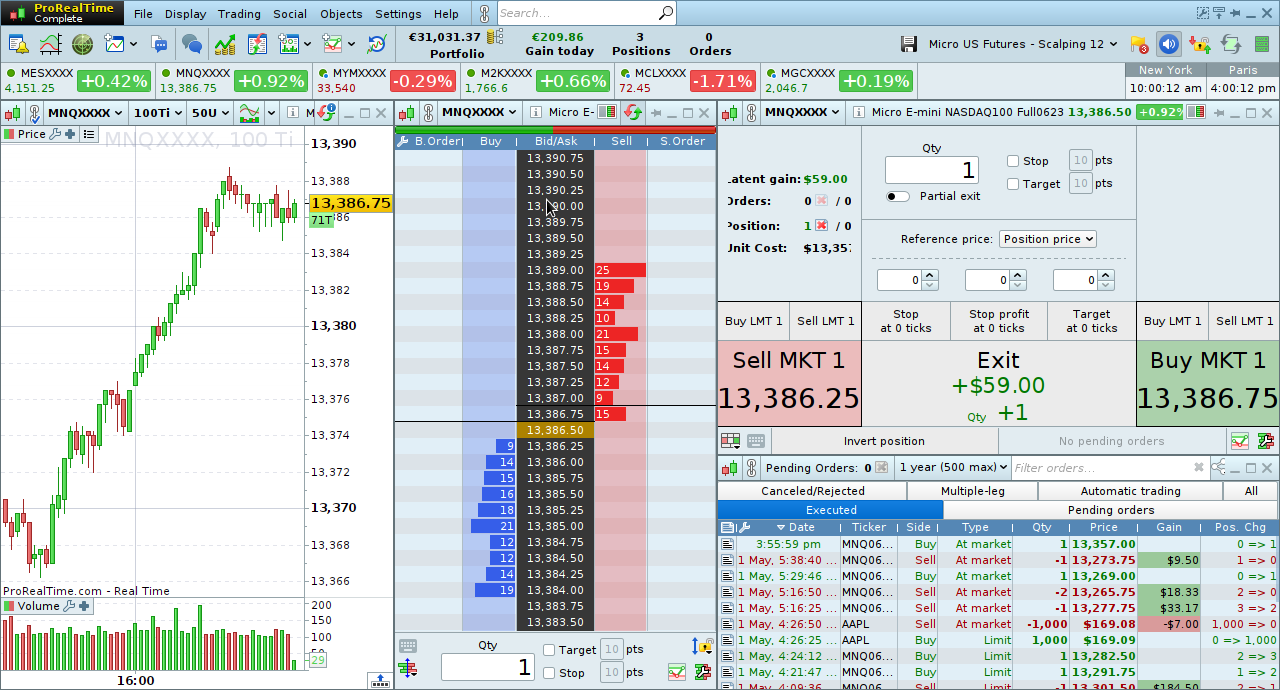Open the MNQXXXX dropdown in trading panel
1280x690 pixels.
click(803, 113)
